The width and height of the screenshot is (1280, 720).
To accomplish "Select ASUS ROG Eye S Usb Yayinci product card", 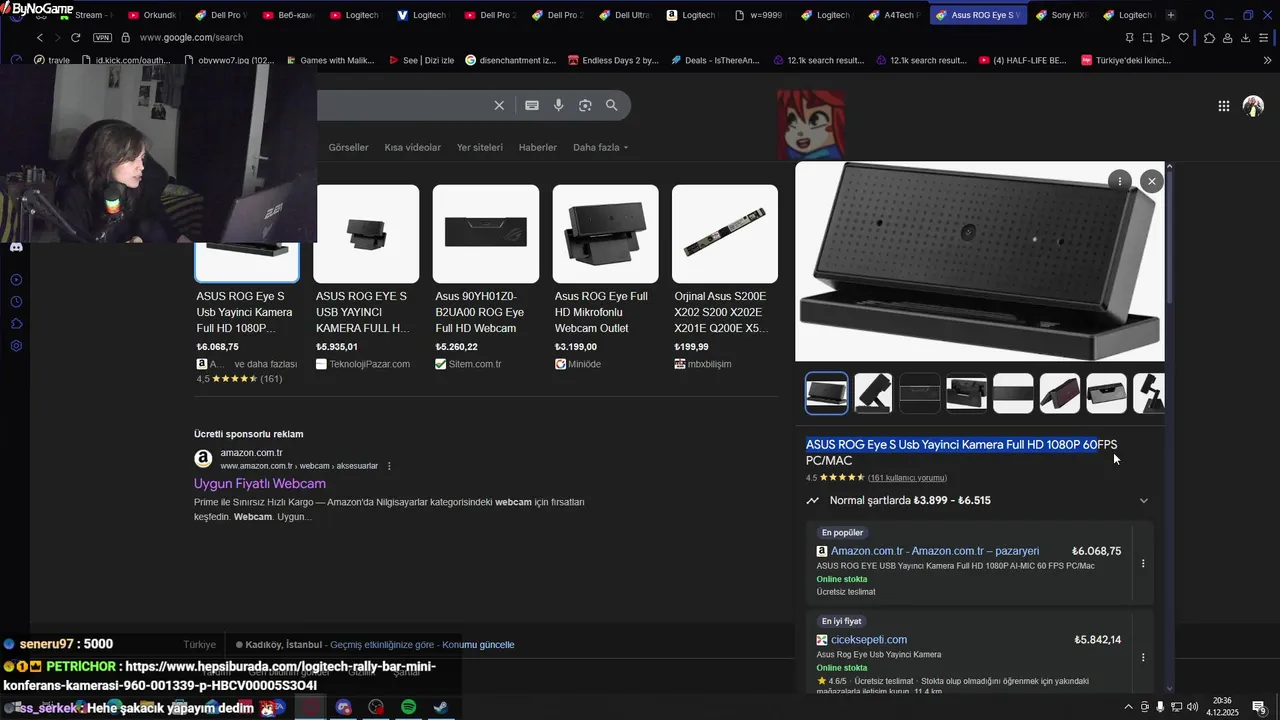I will click(246, 284).
